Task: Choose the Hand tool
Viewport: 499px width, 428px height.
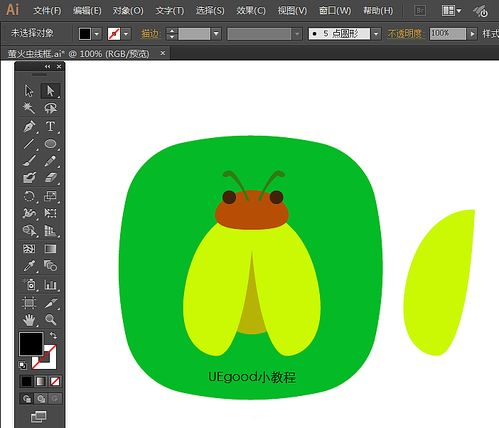Action: pos(29,320)
